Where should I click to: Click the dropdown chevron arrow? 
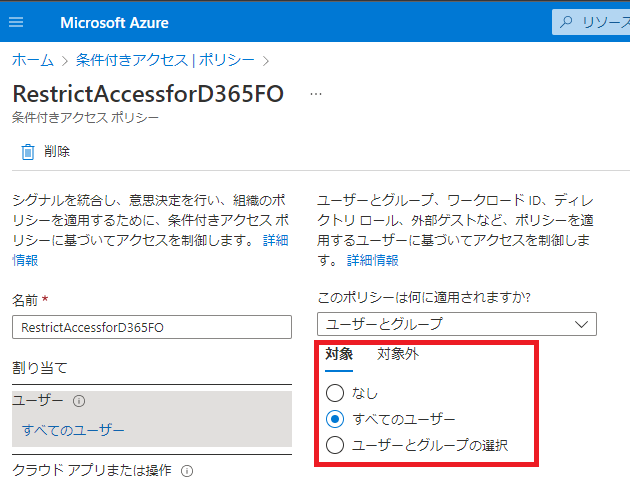pyautogui.click(x=581, y=324)
